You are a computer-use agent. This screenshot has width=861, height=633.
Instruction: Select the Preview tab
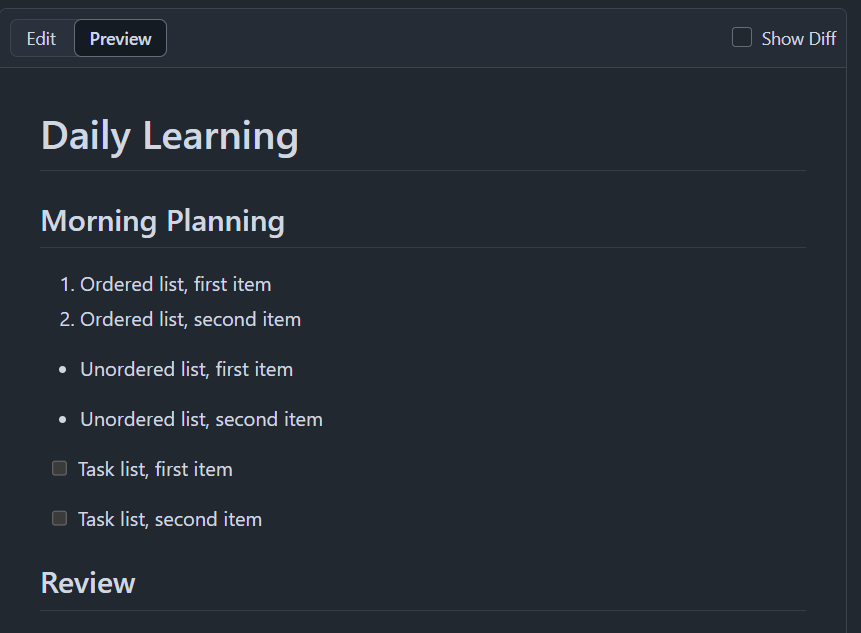coord(120,38)
